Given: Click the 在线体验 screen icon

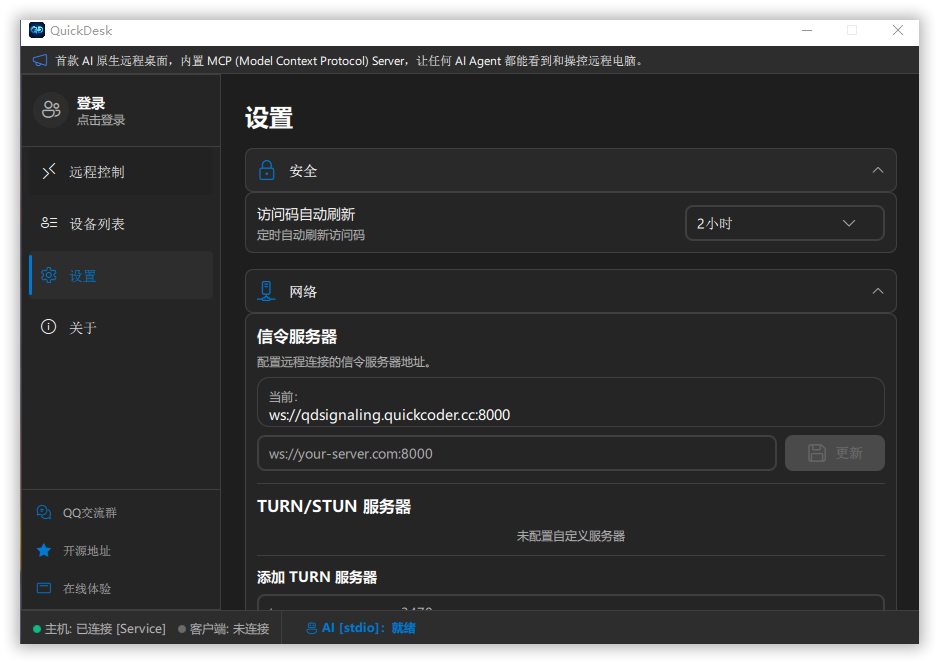Looking at the screenshot, I should (x=43, y=588).
